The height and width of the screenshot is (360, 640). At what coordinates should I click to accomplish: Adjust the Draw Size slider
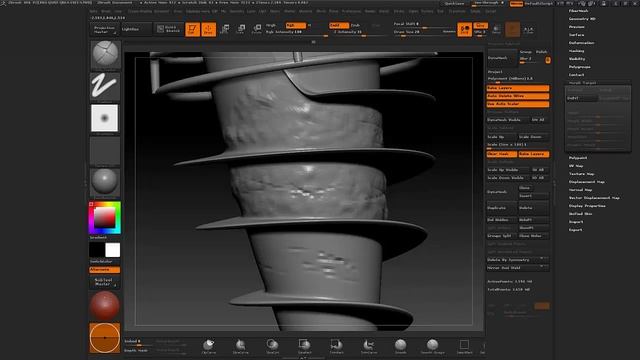[418, 32]
